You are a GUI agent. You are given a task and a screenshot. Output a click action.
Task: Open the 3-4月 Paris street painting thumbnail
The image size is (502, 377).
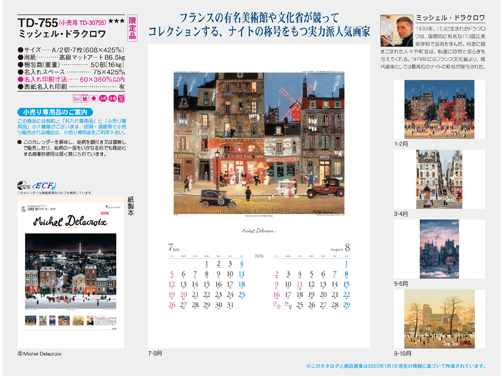click(x=439, y=179)
